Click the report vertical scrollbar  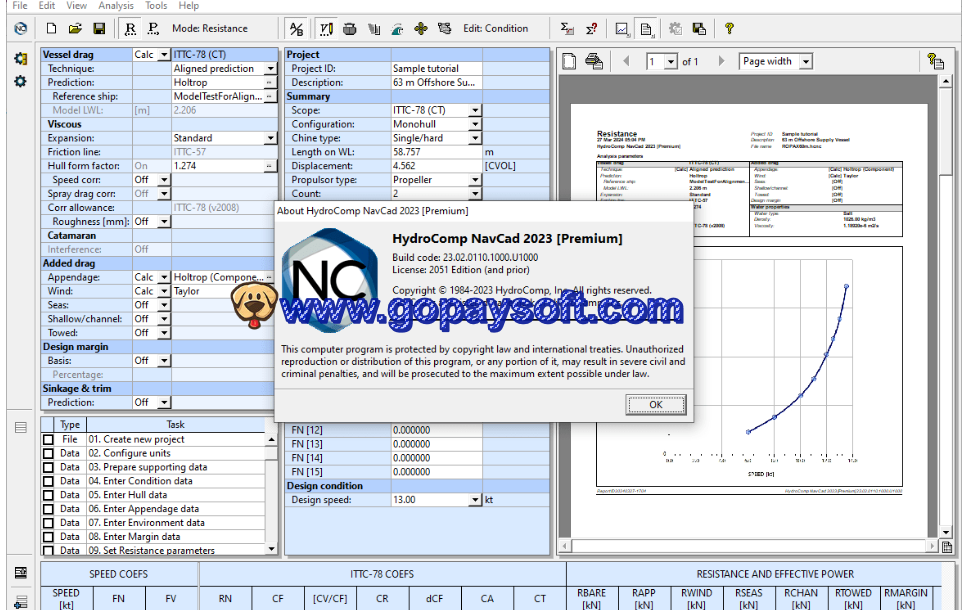point(946,307)
